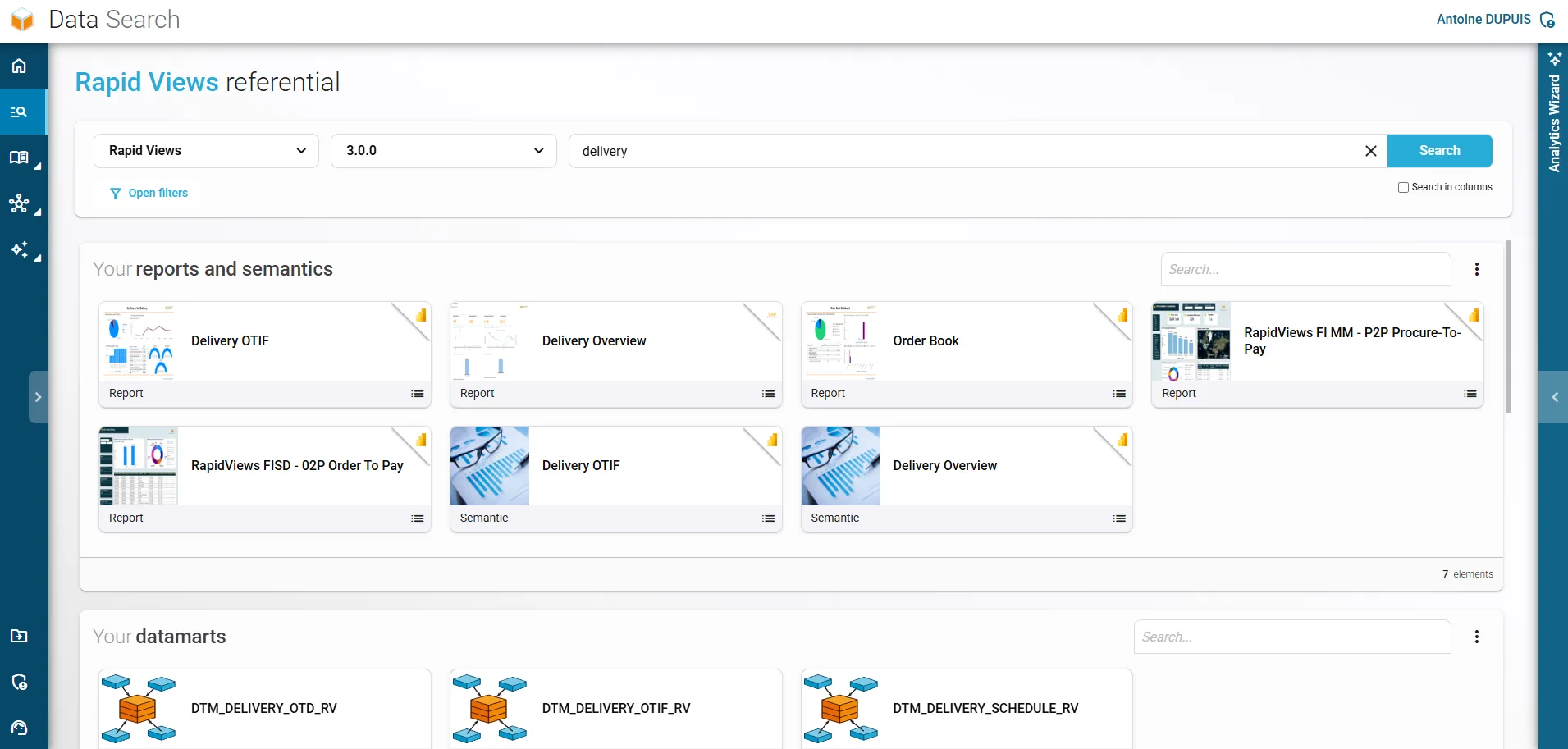Open three-dot menu for datamarts section
The image size is (1568, 749).
(1477, 637)
